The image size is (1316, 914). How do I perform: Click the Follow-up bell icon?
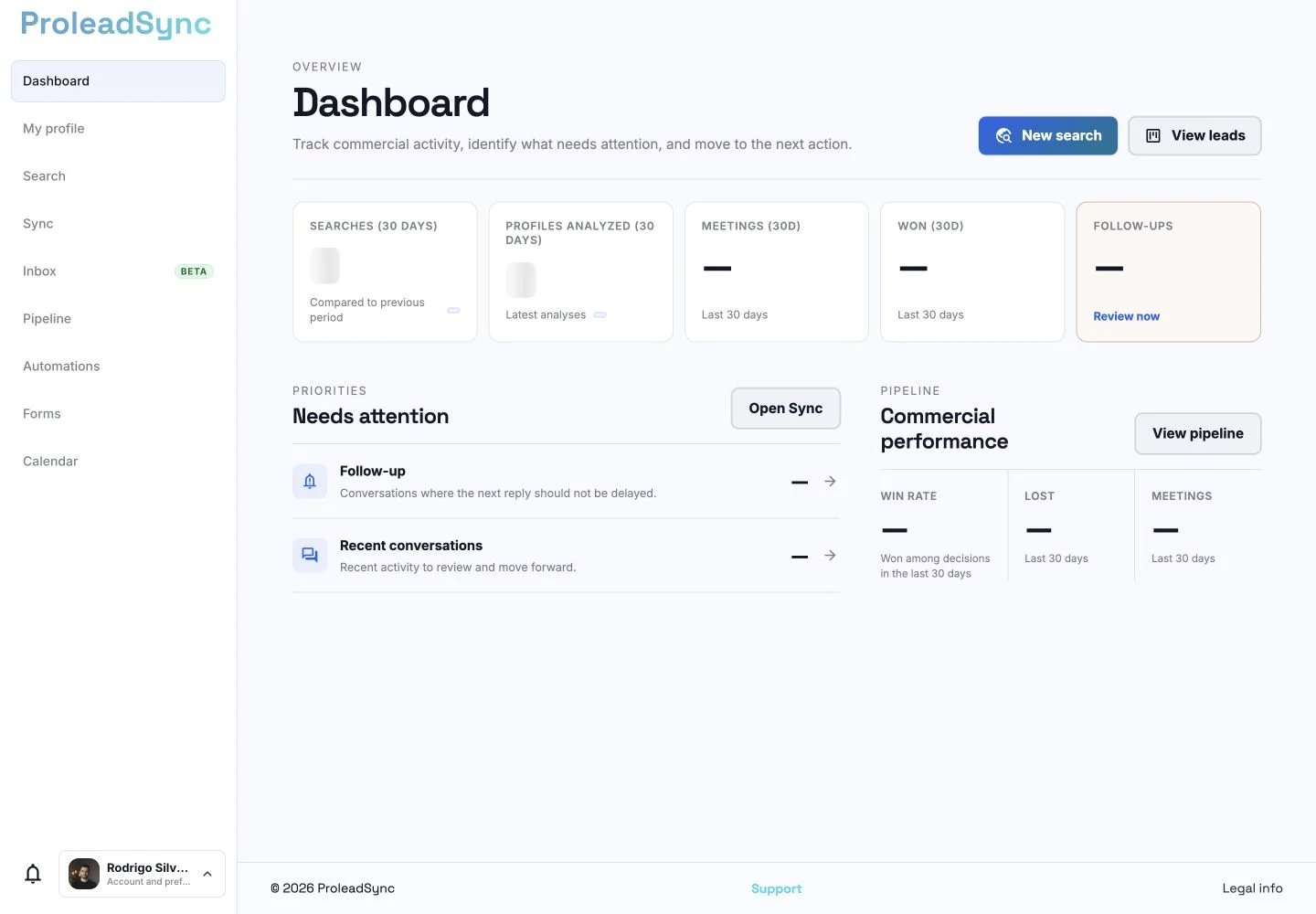(310, 482)
